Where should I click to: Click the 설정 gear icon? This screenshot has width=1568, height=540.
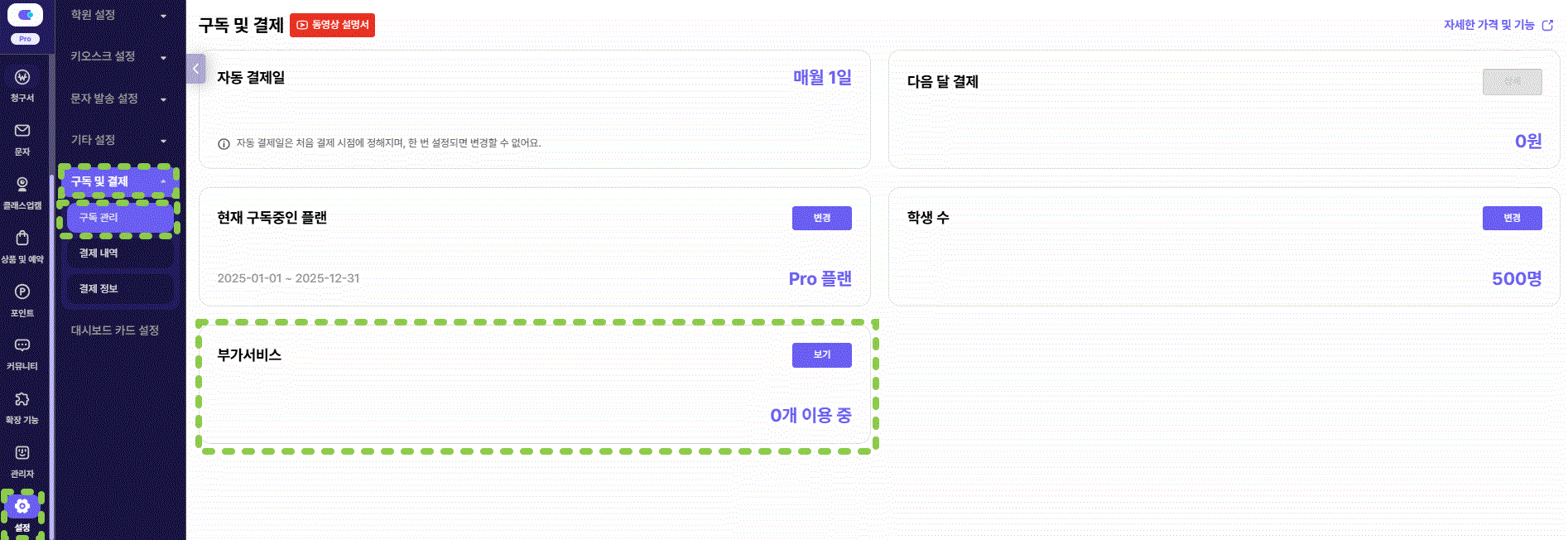click(x=22, y=507)
